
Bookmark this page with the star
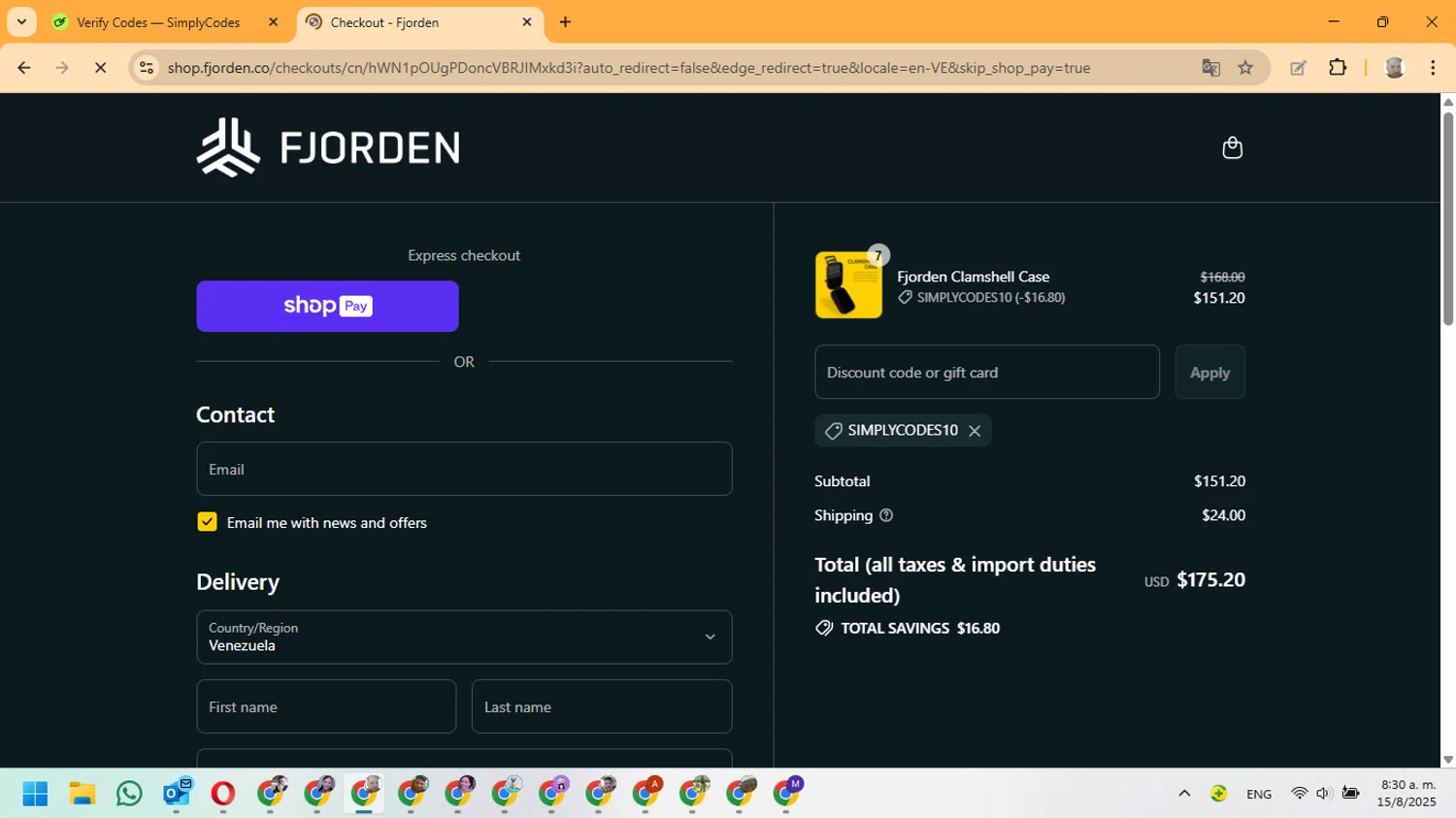click(1245, 68)
